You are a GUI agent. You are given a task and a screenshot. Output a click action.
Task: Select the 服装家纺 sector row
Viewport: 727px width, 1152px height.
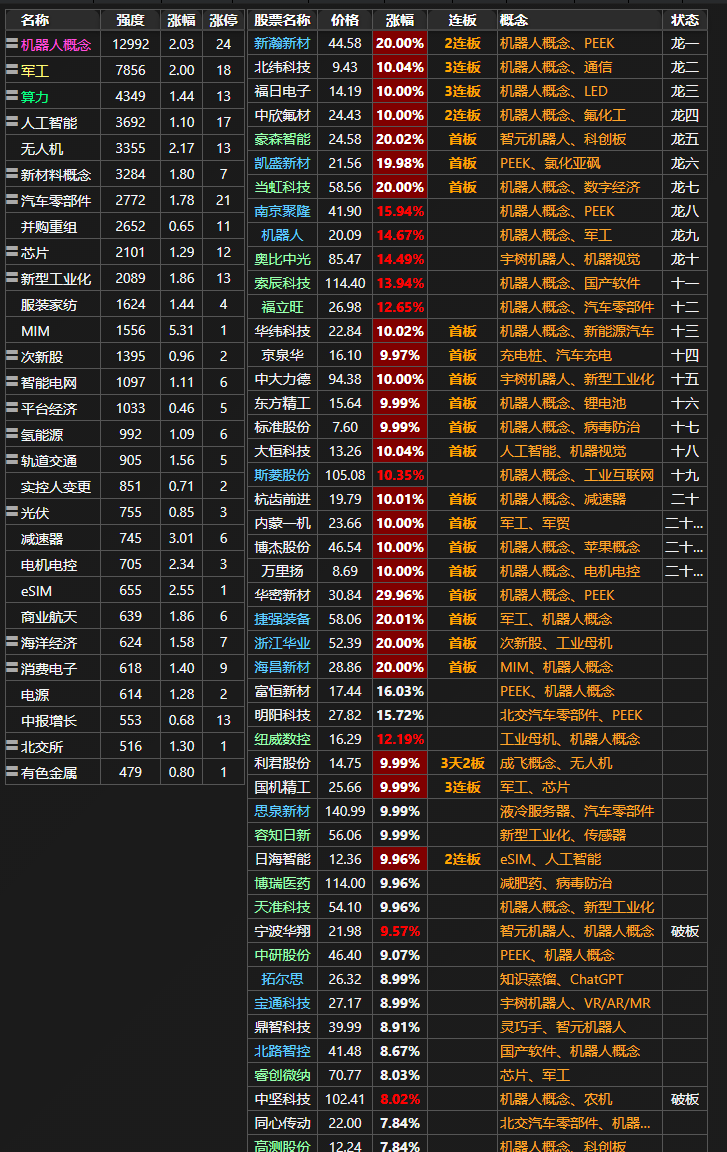click(x=125, y=304)
